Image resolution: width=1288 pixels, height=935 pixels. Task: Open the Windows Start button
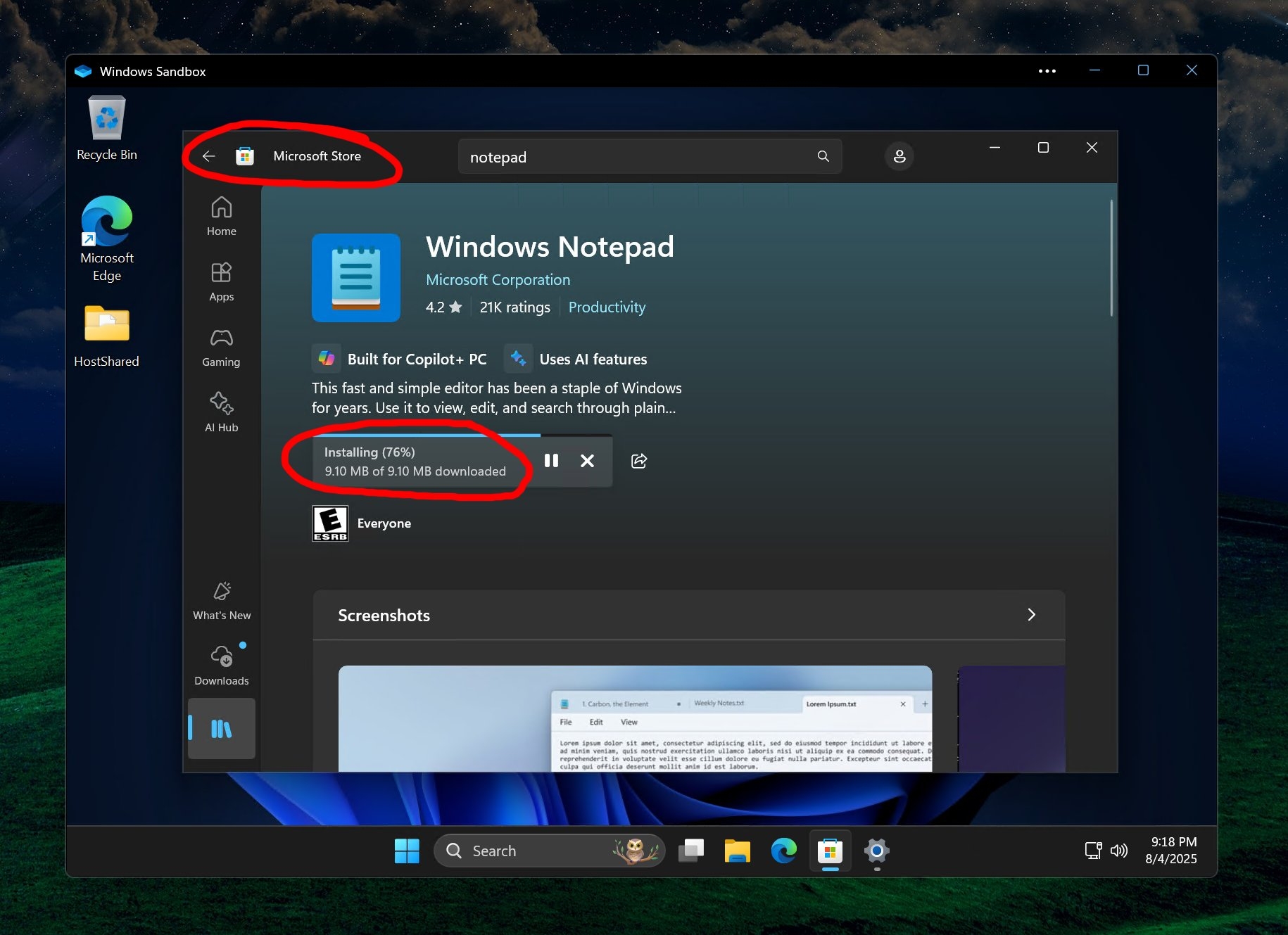(407, 851)
